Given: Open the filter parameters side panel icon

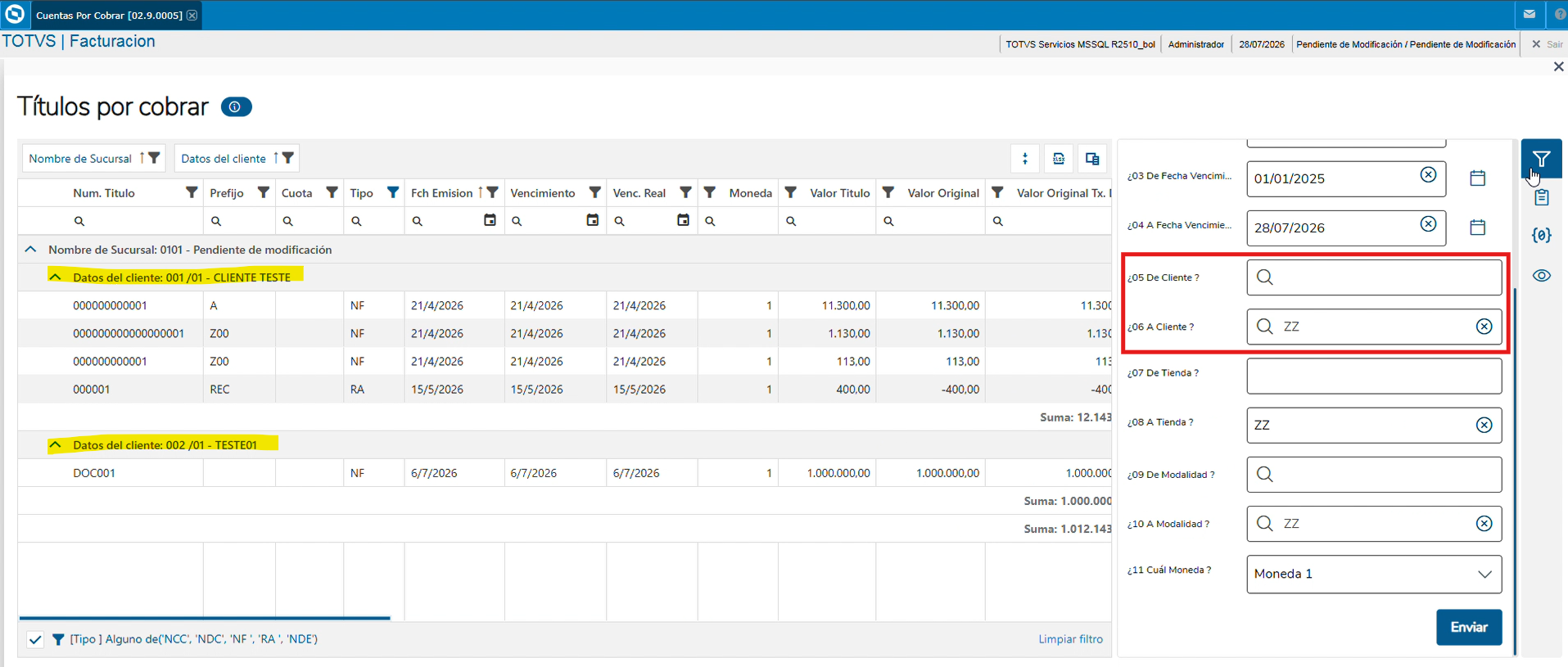Looking at the screenshot, I should tap(1541, 159).
